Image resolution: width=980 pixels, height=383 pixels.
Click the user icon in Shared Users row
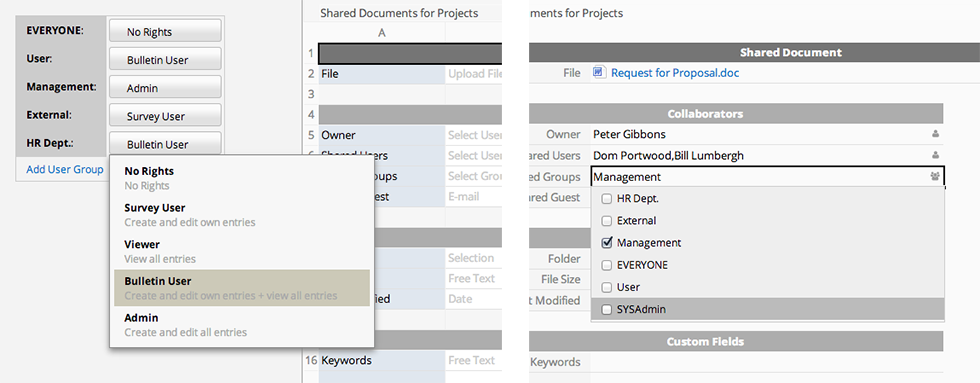coord(935,155)
